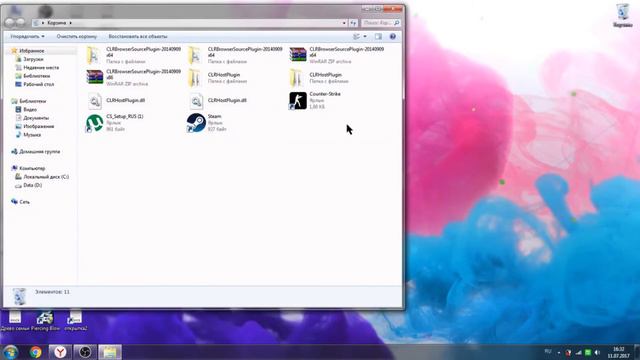Open the view options dropdown arrow
The width and height of the screenshot is (640, 360).
click(365, 36)
